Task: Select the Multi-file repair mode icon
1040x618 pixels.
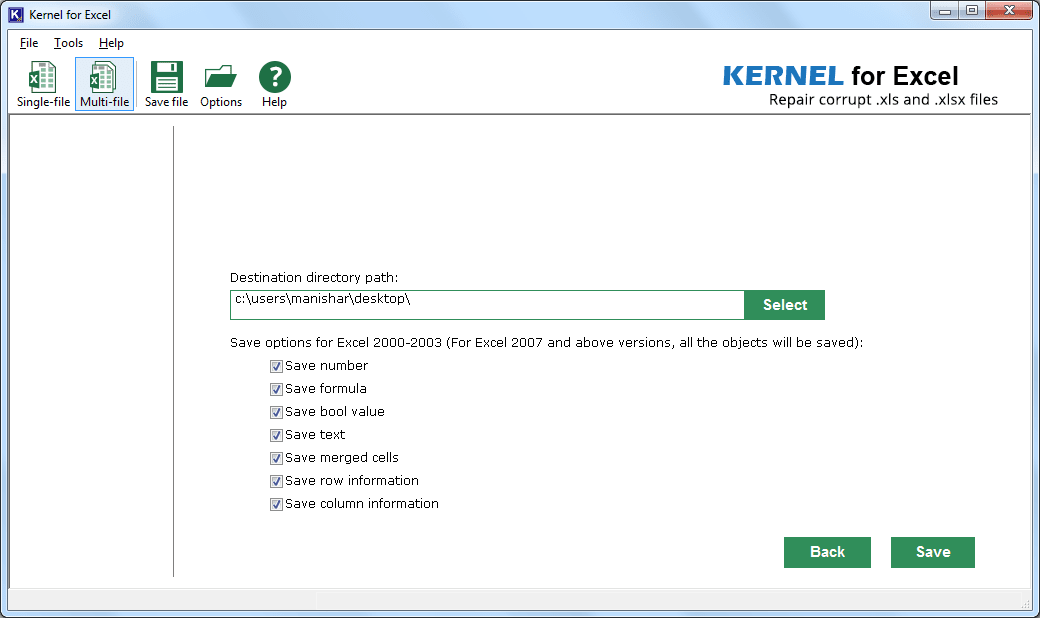Action: pos(104,84)
